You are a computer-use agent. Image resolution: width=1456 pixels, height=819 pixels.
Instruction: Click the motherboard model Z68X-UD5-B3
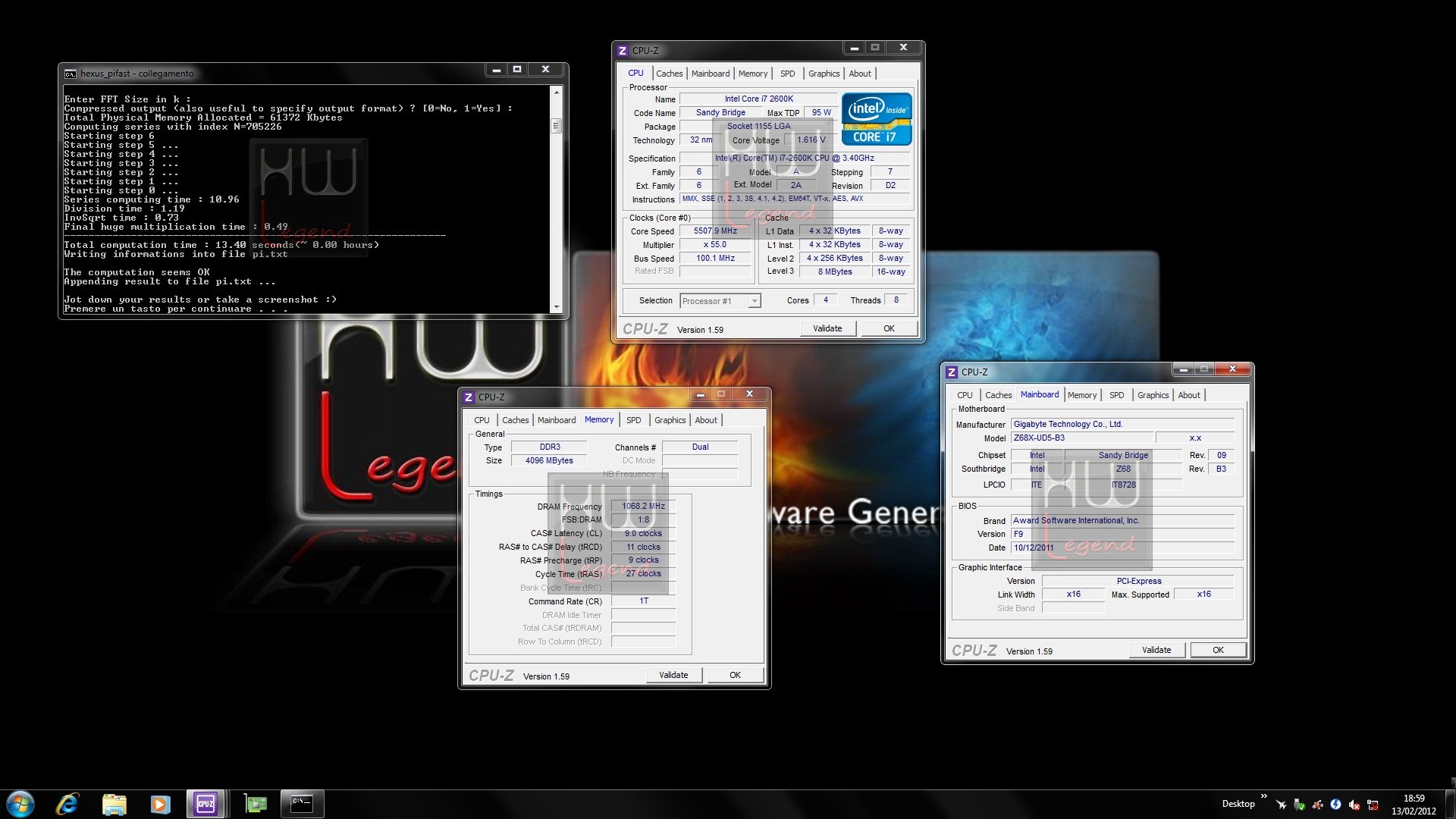click(x=1082, y=438)
